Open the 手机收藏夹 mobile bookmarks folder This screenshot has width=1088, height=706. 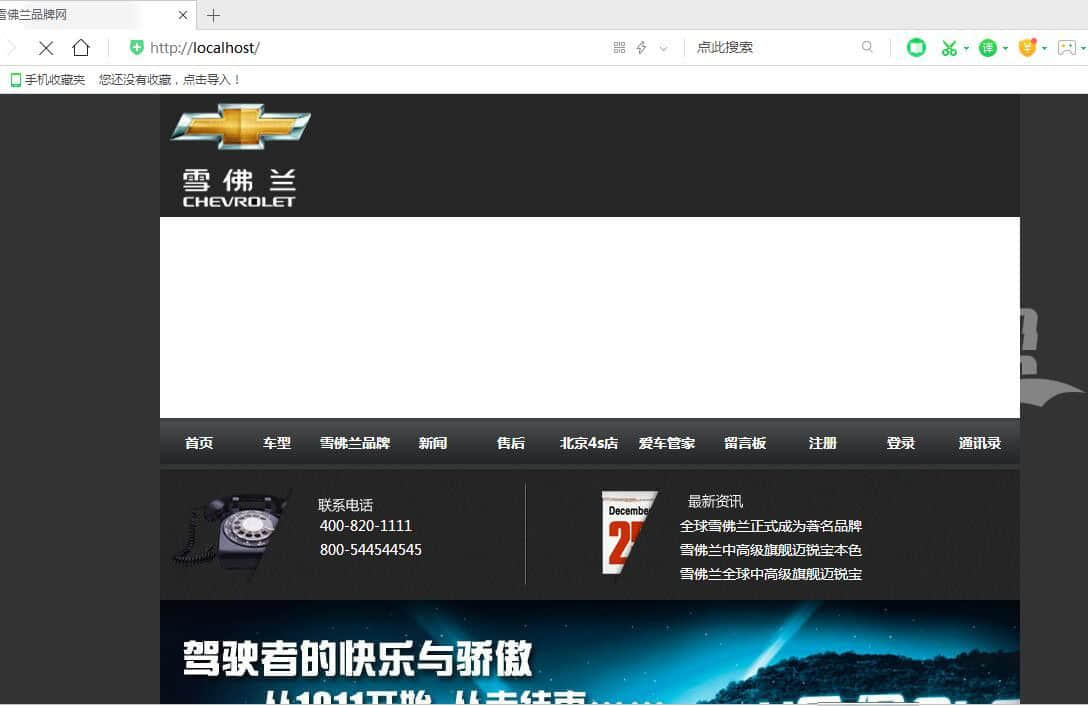point(48,80)
